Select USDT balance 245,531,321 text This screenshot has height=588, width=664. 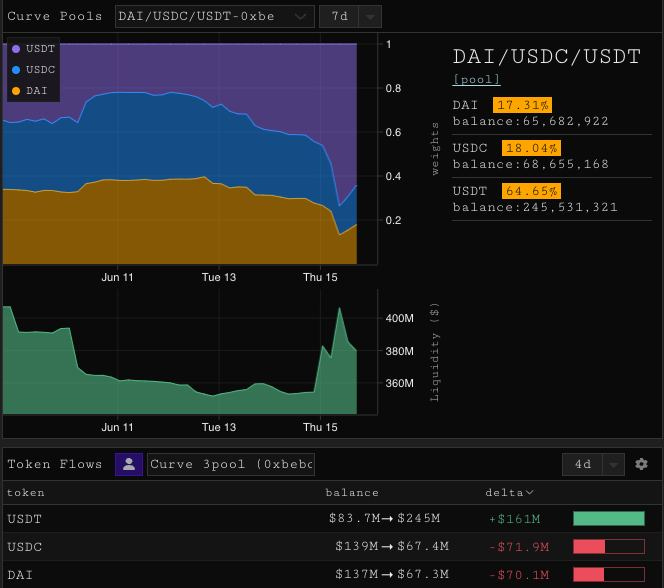click(x=535, y=207)
